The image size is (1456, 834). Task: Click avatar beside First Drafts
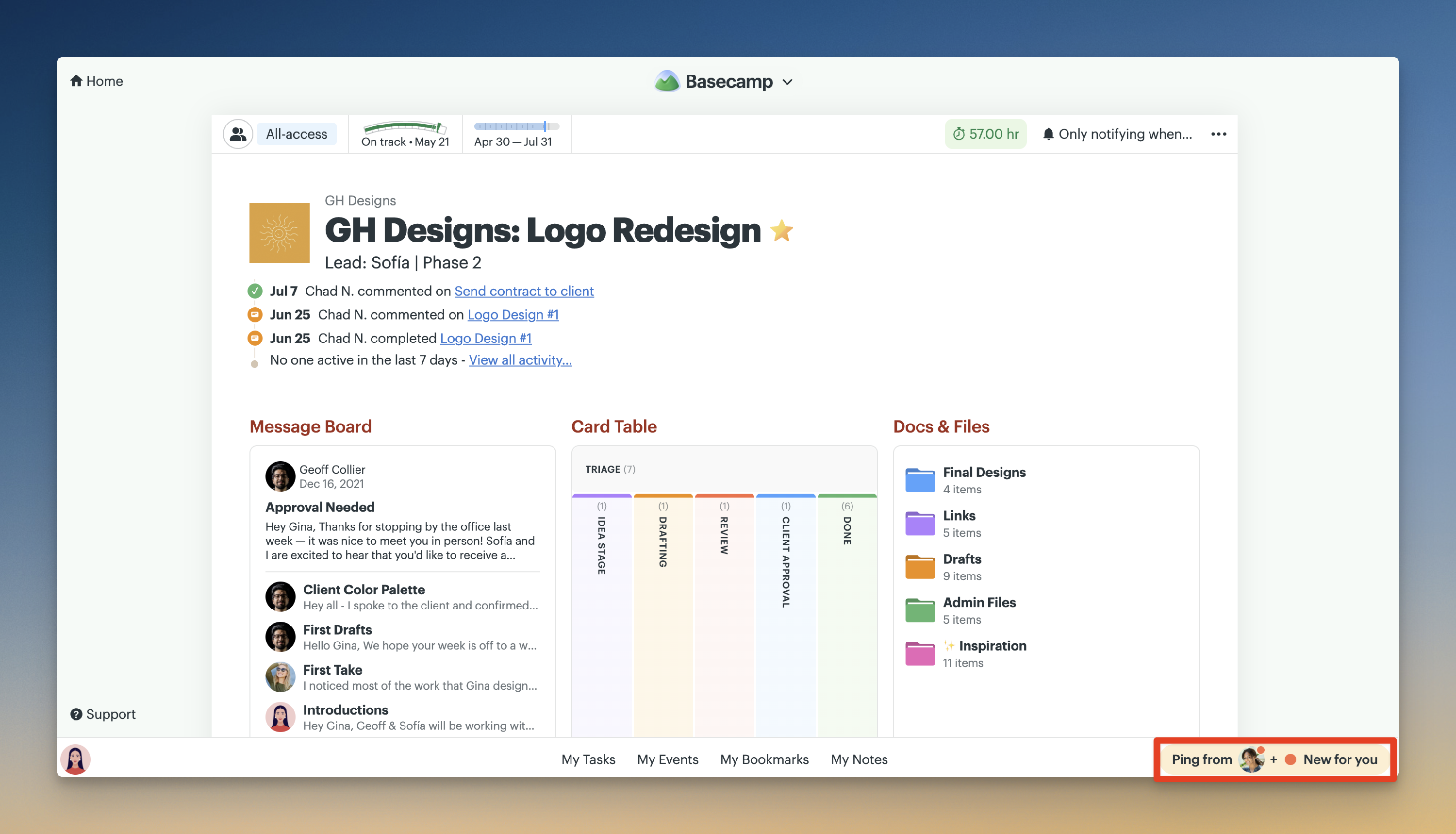[x=280, y=637]
